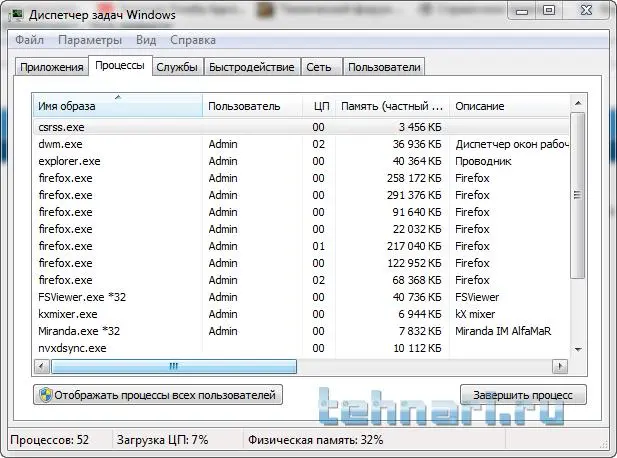Image resolution: width=617 pixels, height=458 pixels.
Task: Click vertical scrollbar down arrow
Action: [x=578, y=349]
